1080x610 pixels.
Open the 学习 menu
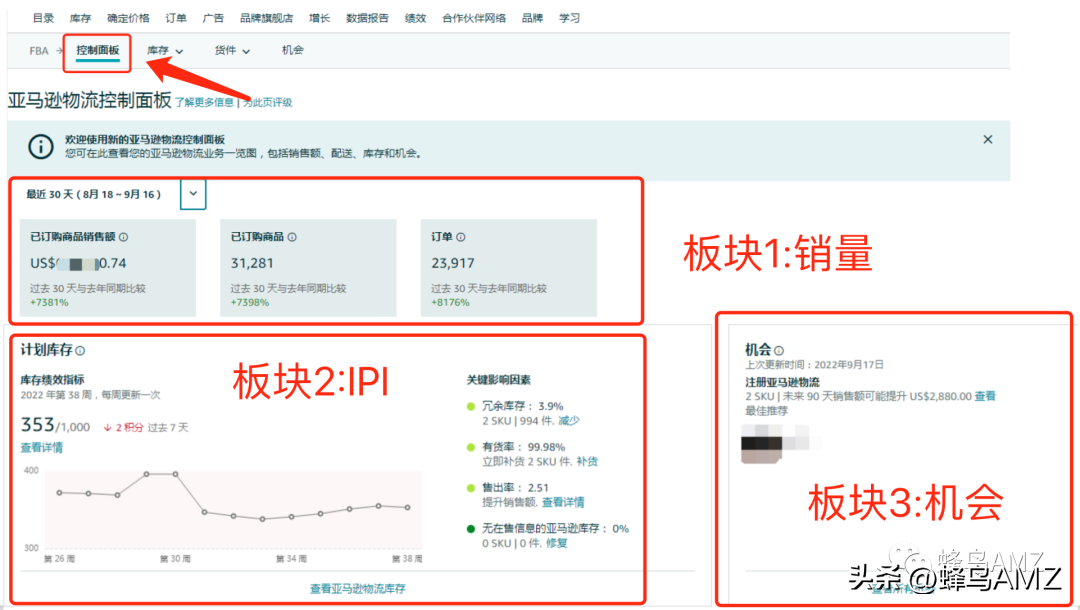(x=570, y=18)
